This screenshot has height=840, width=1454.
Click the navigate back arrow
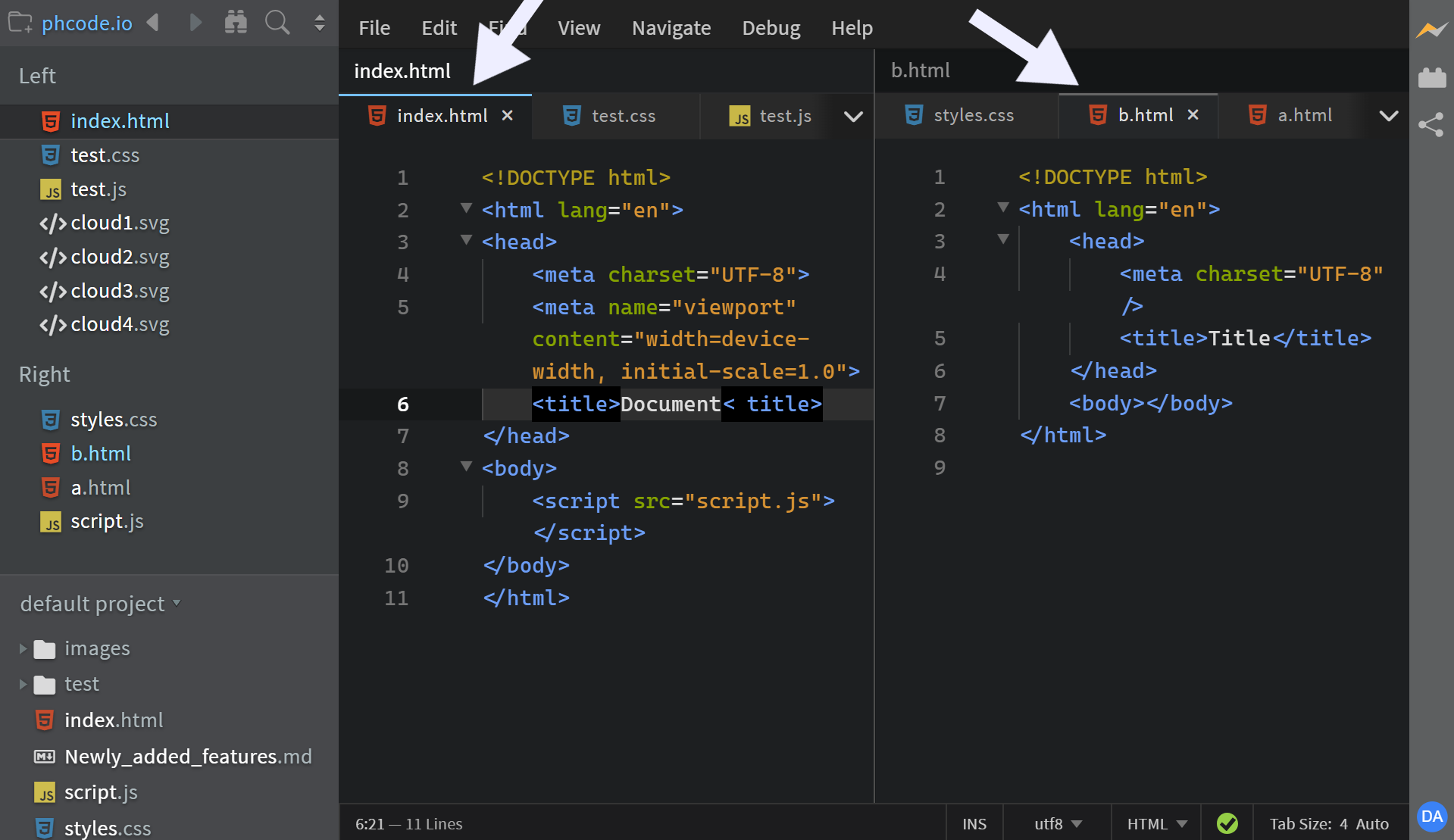coord(154,23)
